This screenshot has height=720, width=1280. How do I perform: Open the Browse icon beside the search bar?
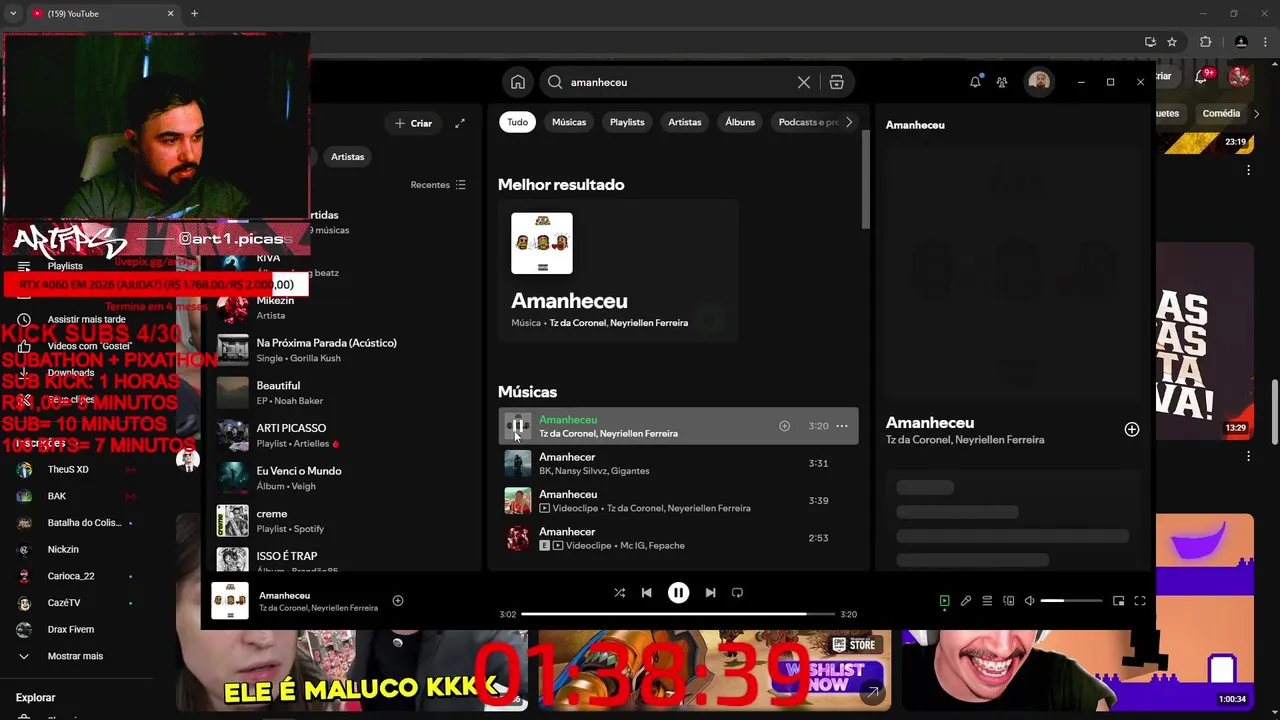837,82
